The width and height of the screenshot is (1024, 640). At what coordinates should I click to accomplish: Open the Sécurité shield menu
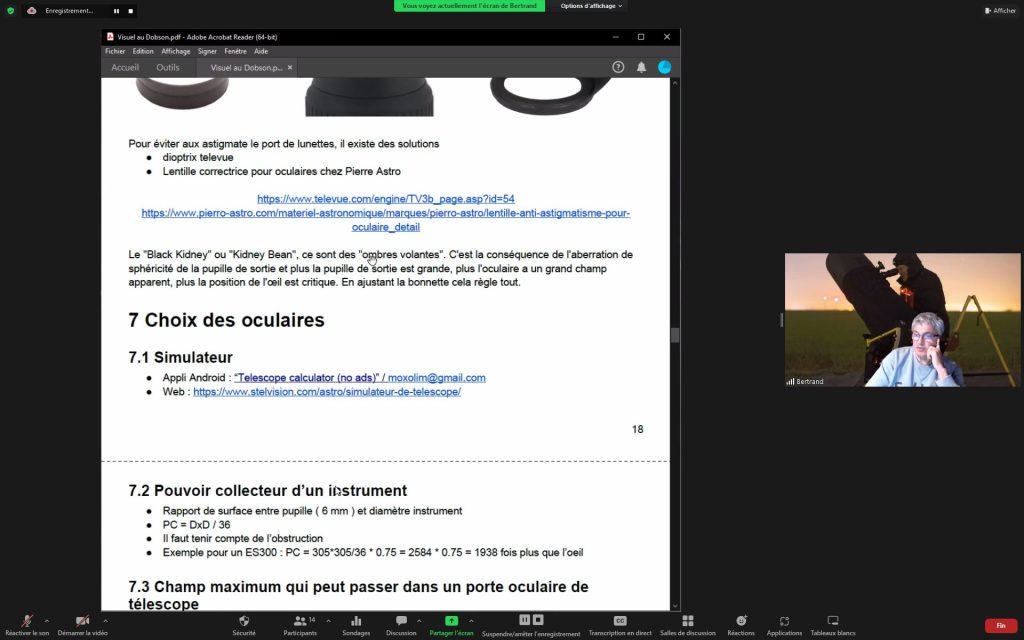coord(244,625)
